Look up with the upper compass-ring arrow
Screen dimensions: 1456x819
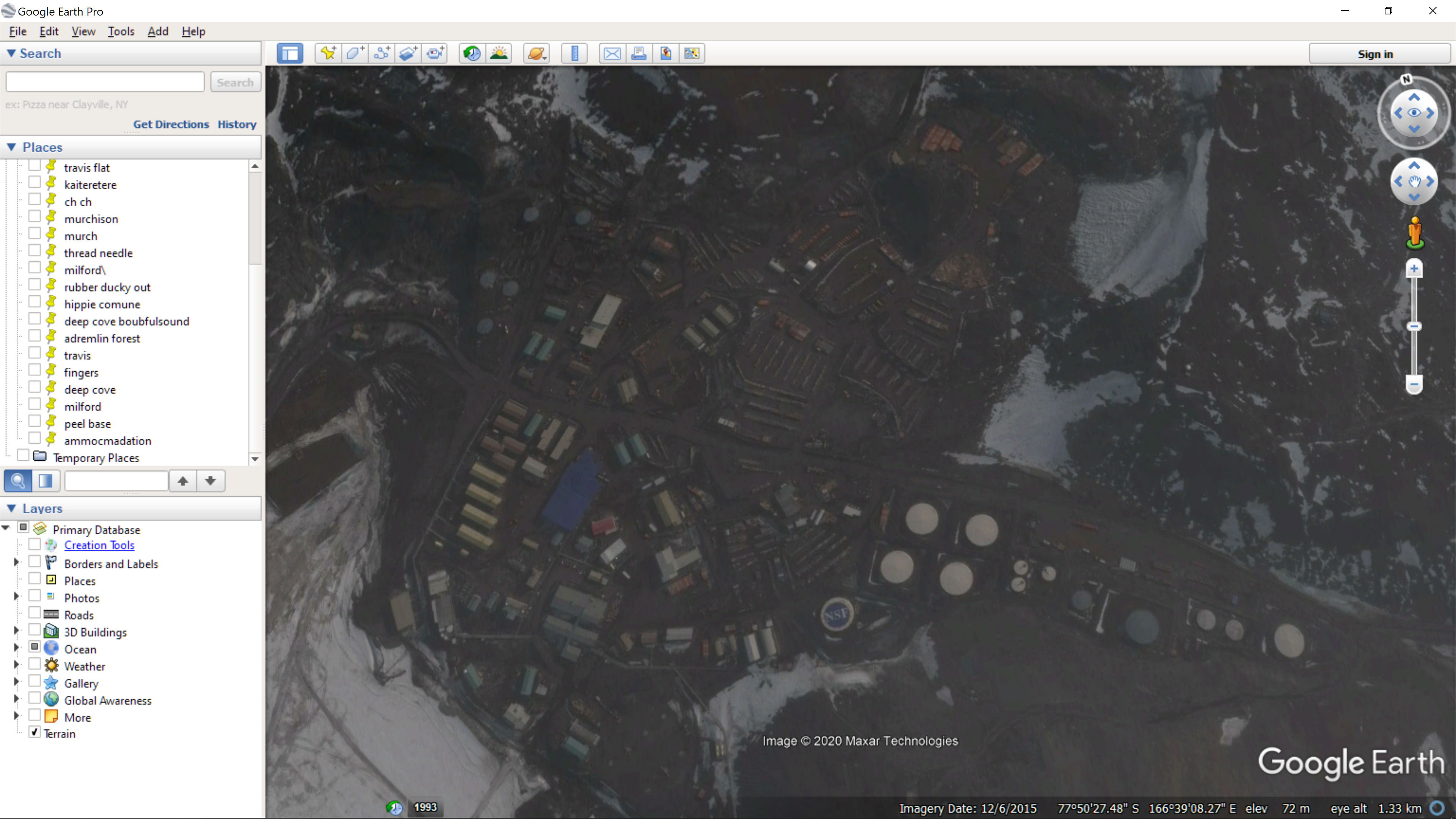pyautogui.click(x=1414, y=97)
